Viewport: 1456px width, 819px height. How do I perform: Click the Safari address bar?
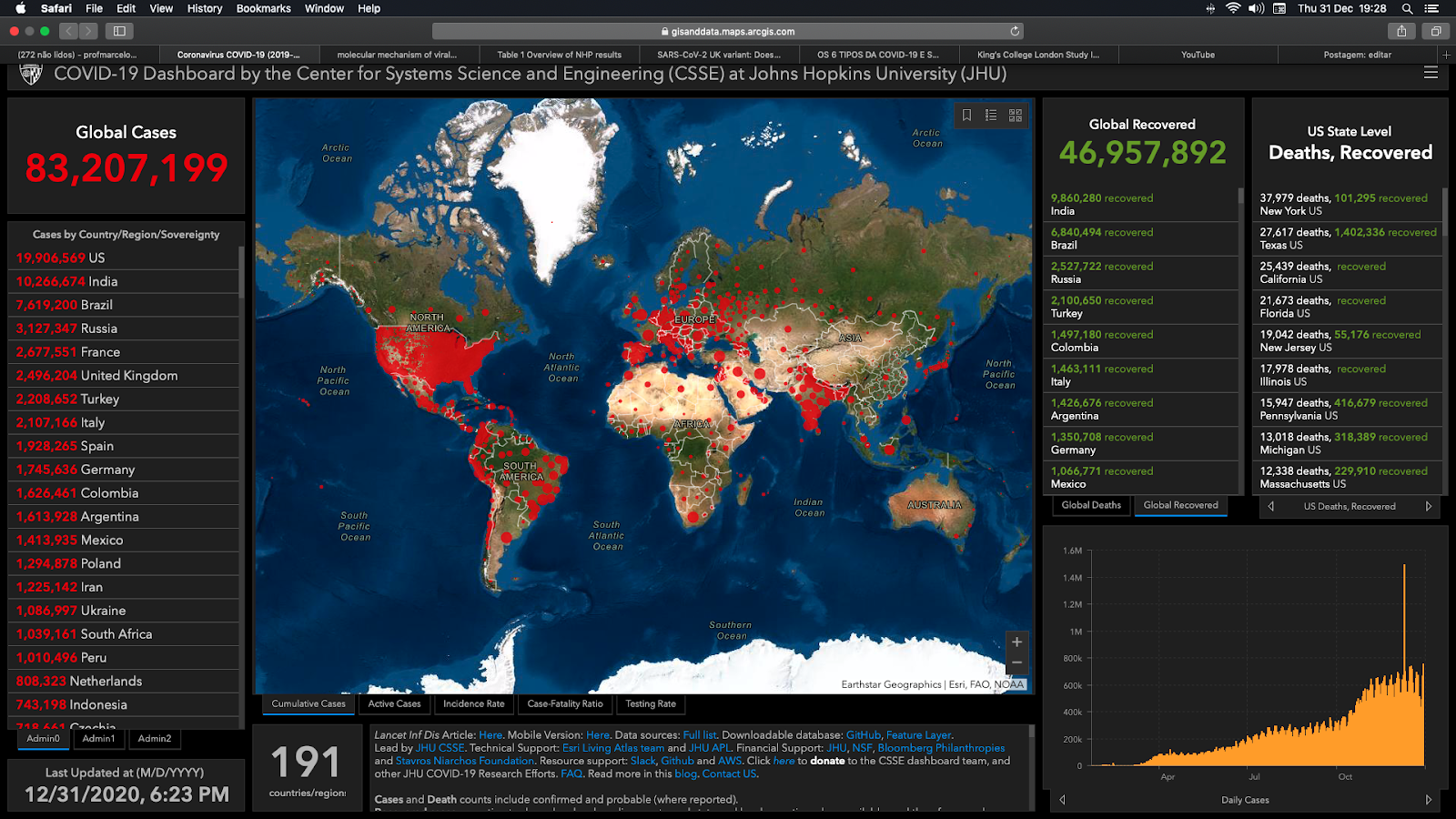click(728, 31)
